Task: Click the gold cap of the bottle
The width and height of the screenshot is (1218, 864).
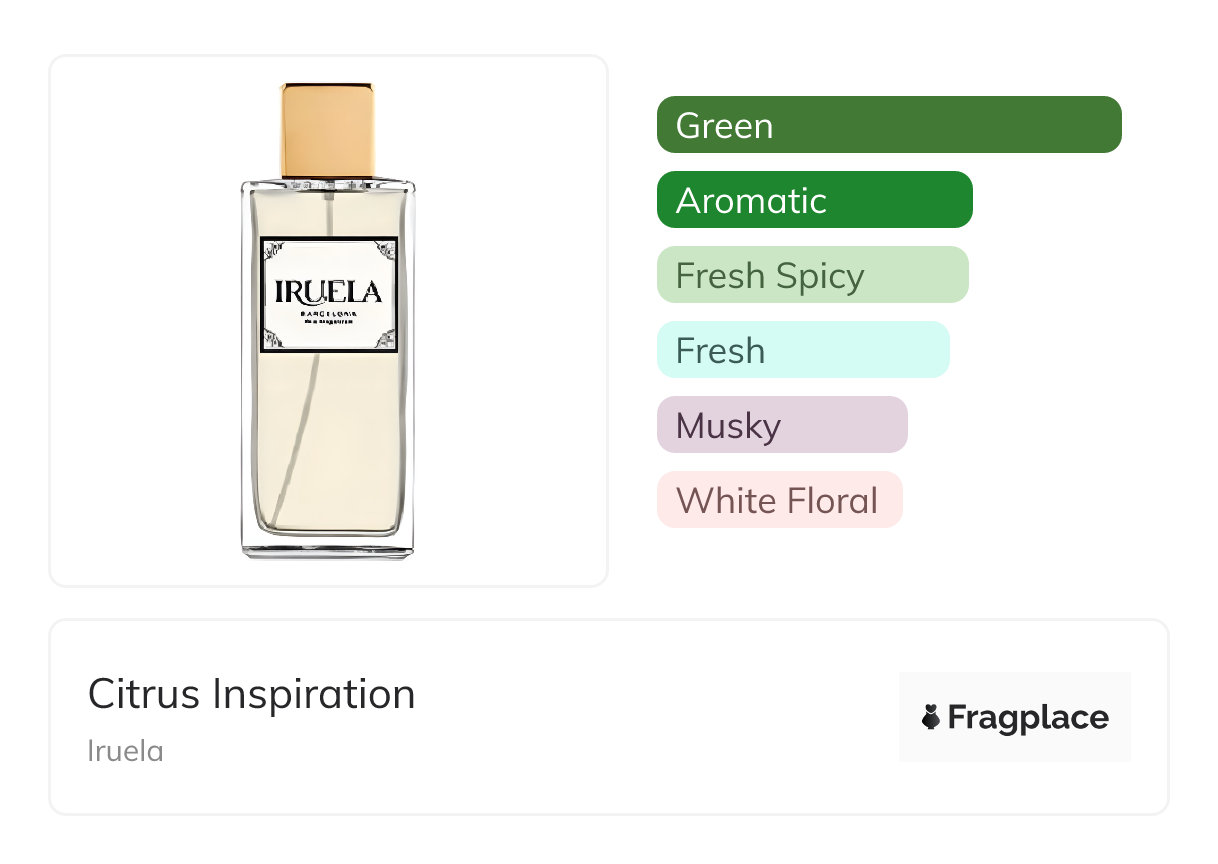Action: (x=328, y=130)
